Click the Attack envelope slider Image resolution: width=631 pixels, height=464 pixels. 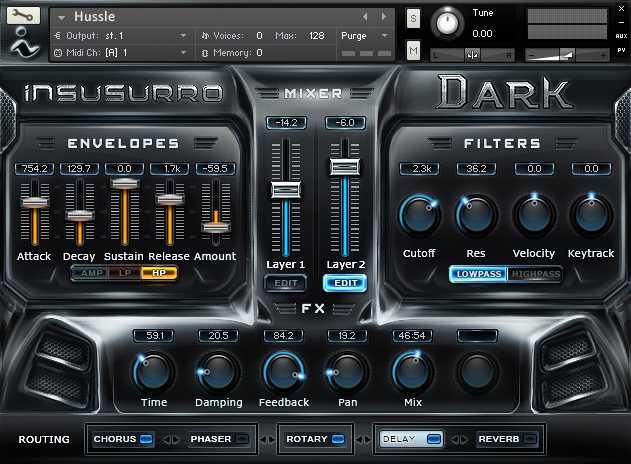(34, 203)
